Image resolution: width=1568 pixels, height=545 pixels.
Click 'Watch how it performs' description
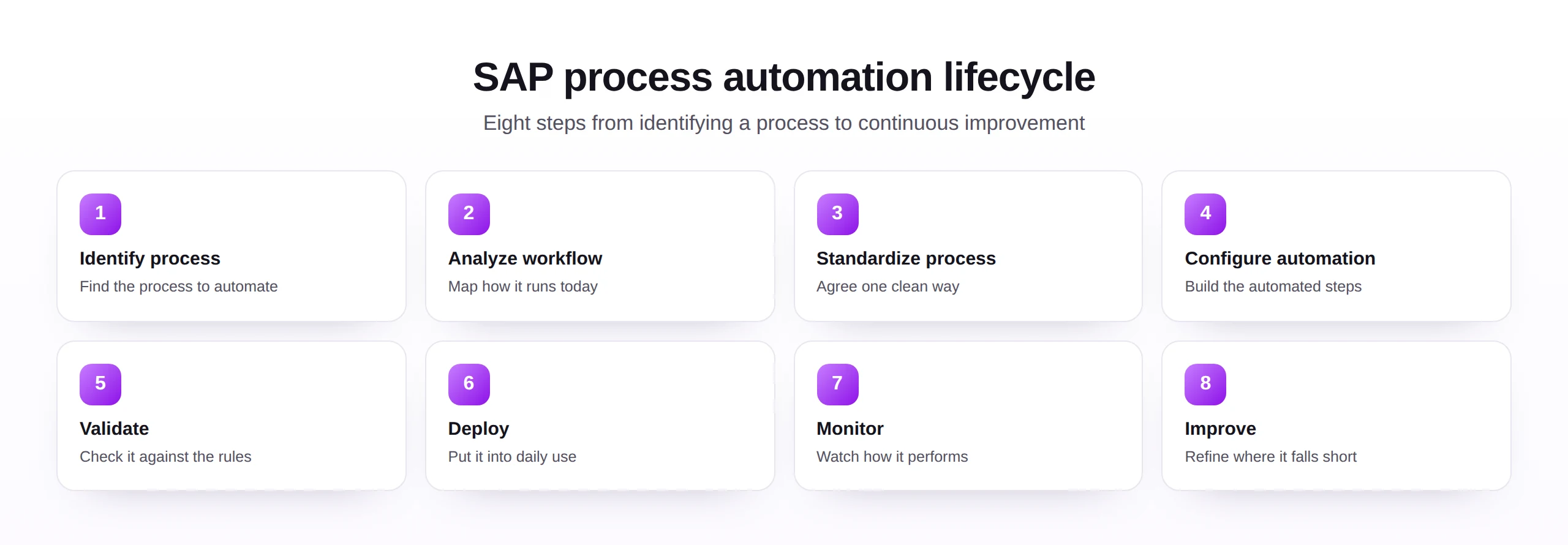(x=892, y=457)
